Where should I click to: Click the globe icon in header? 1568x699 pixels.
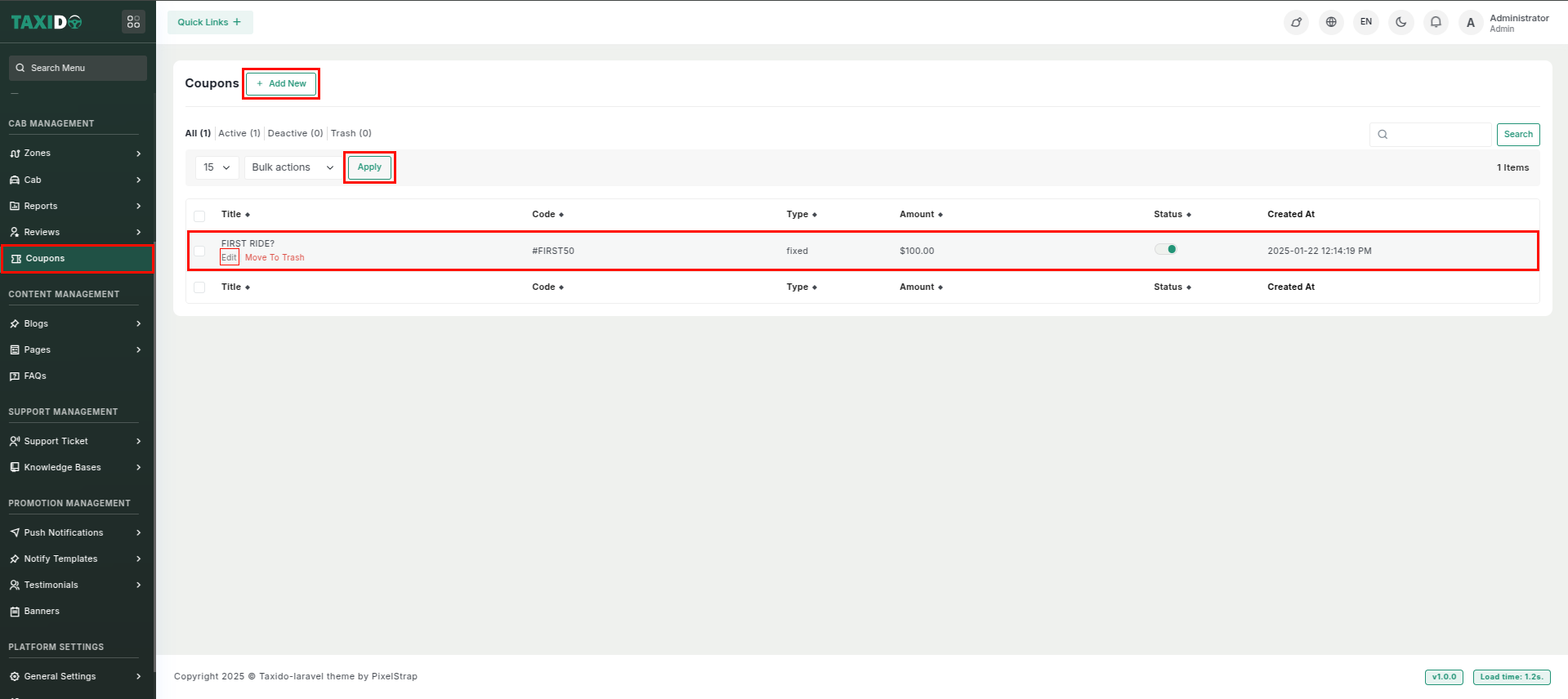click(x=1331, y=22)
